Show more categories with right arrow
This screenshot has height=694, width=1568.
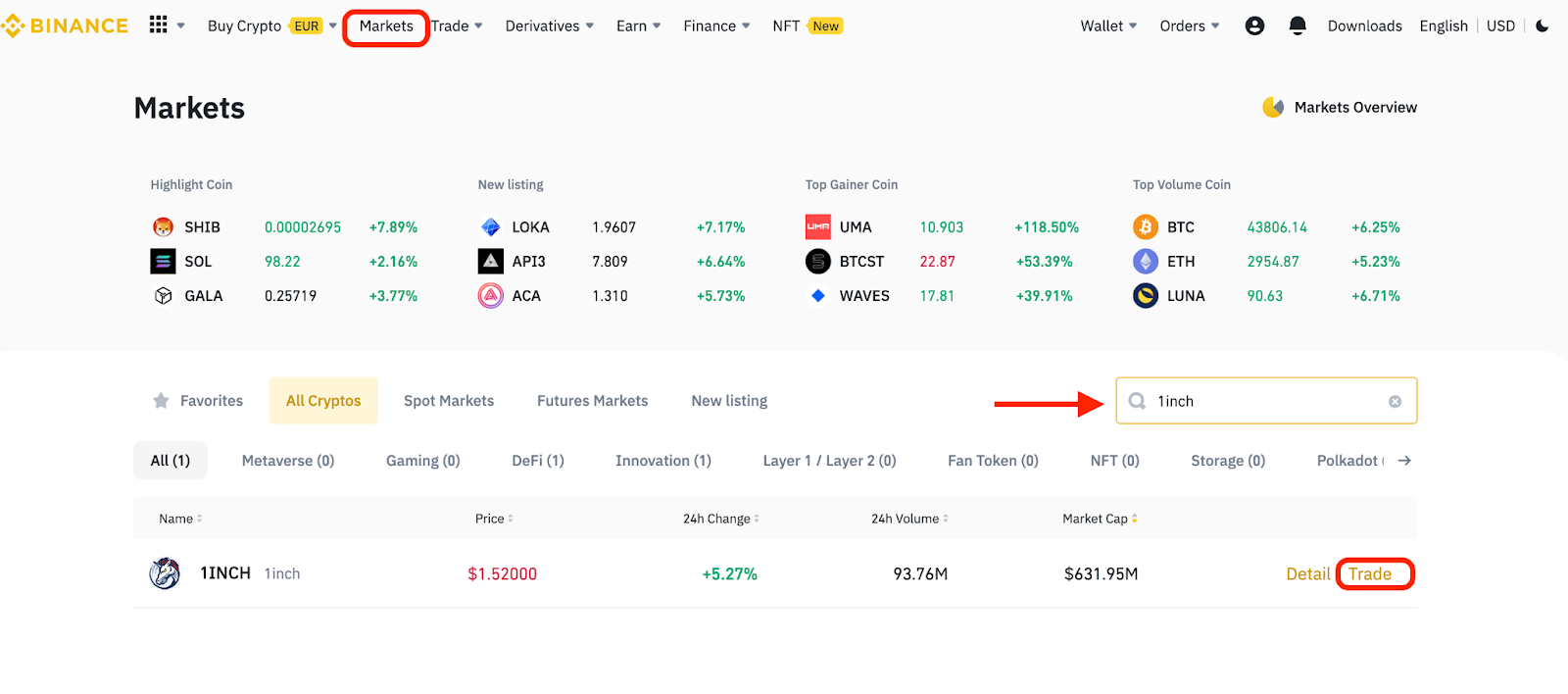[x=1404, y=461]
